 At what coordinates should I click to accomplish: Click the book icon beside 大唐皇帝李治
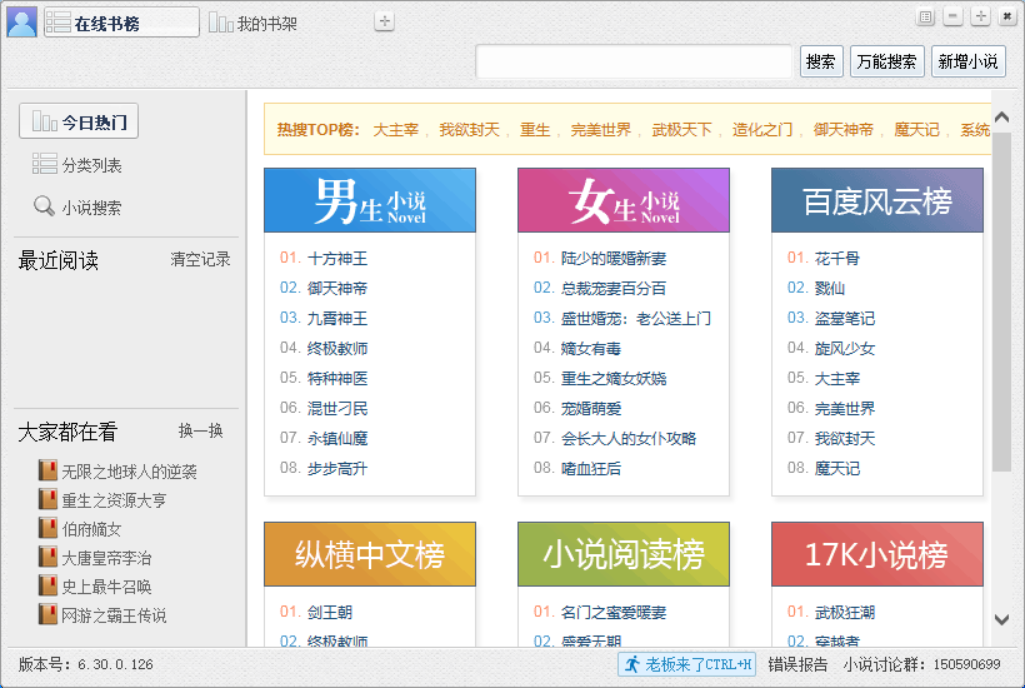[x=47, y=557]
